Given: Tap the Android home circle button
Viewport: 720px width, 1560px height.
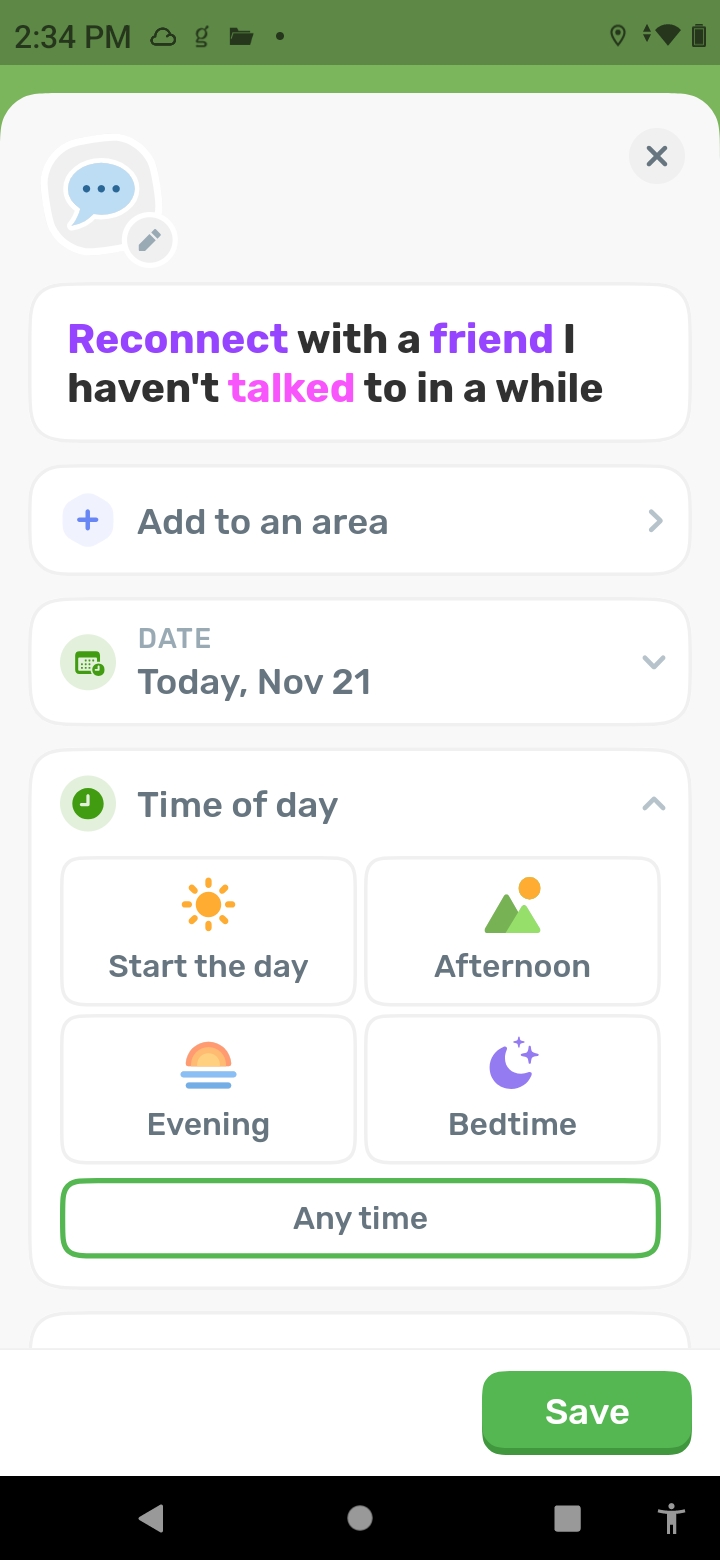Looking at the screenshot, I should pos(360,1518).
